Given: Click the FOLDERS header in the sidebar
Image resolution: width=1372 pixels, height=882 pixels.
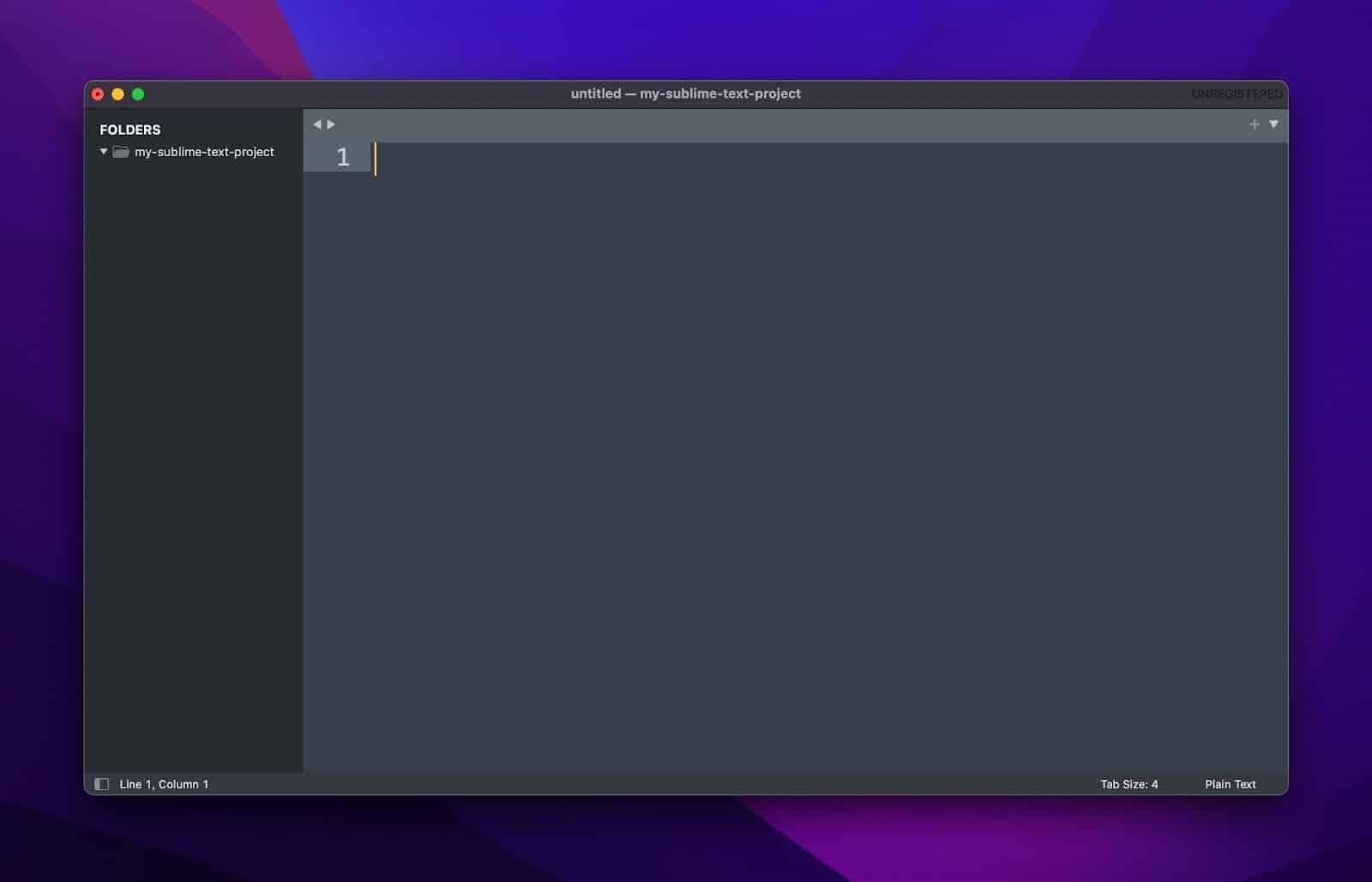Looking at the screenshot, I should point(130,130).
